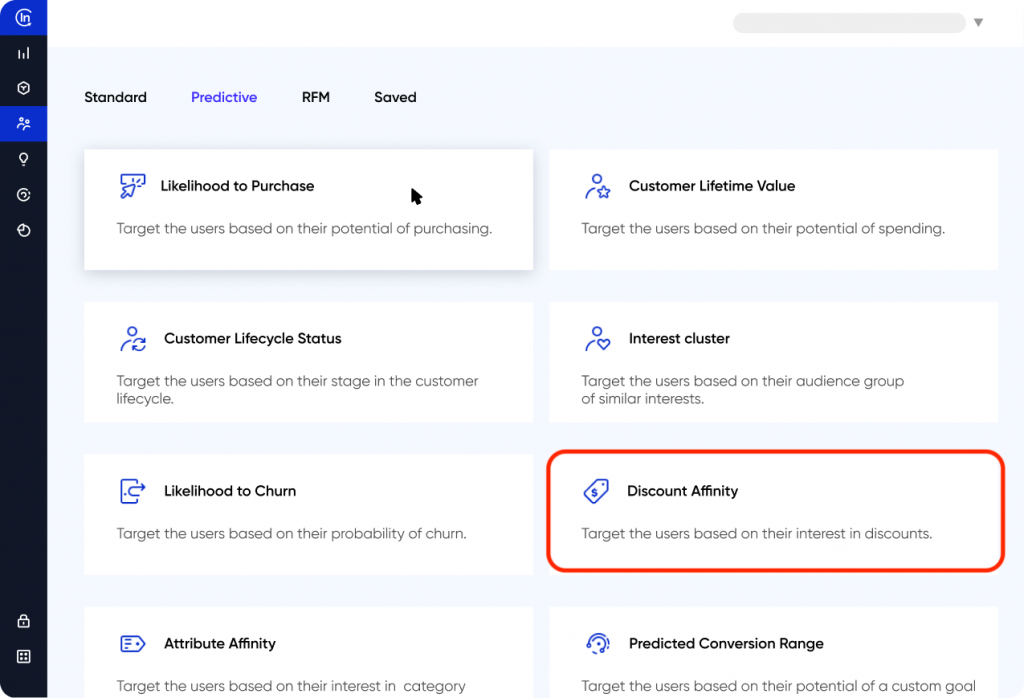This screenshot has width=1024, height=698.
Task: Click the circular gauge icon in the sidebar
Action: click(24, 195)
